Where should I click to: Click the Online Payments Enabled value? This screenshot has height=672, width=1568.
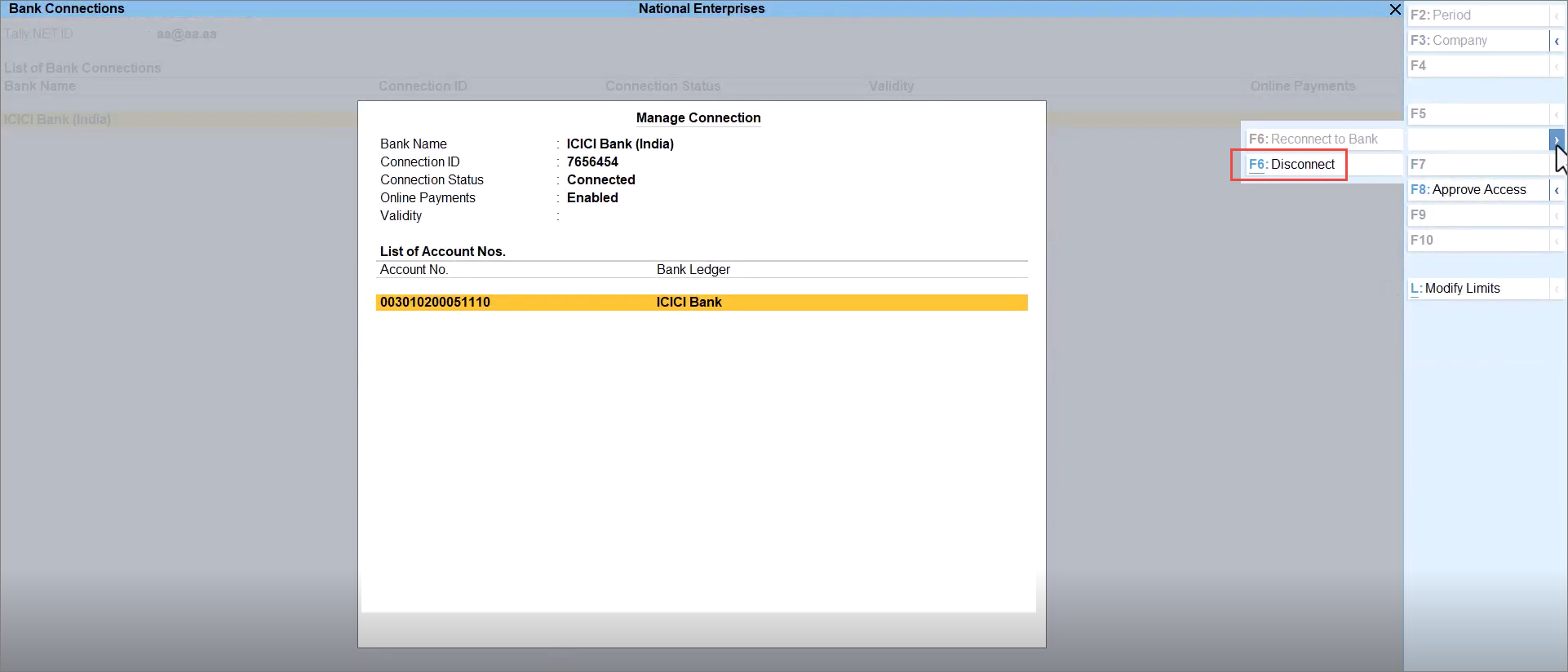pos(592,198)
